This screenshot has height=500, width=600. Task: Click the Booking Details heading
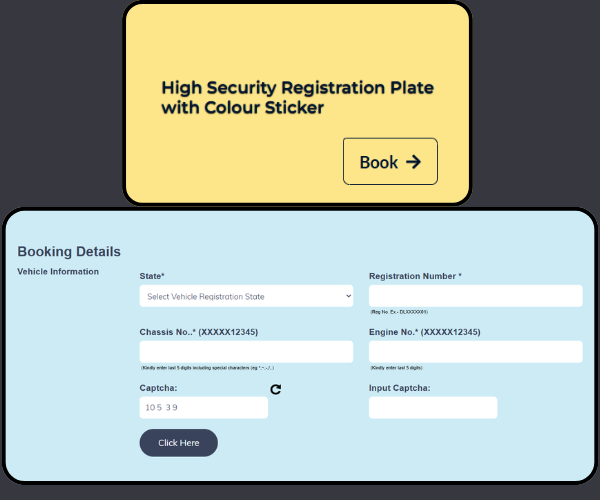(69, 252)
